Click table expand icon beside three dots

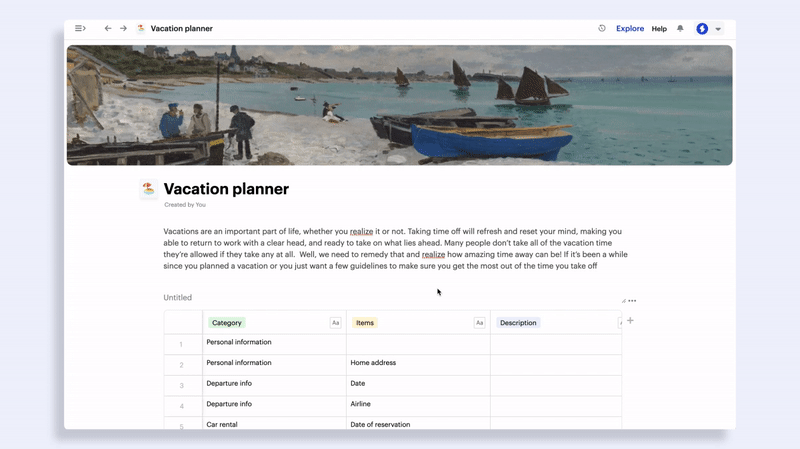[623, 301]
